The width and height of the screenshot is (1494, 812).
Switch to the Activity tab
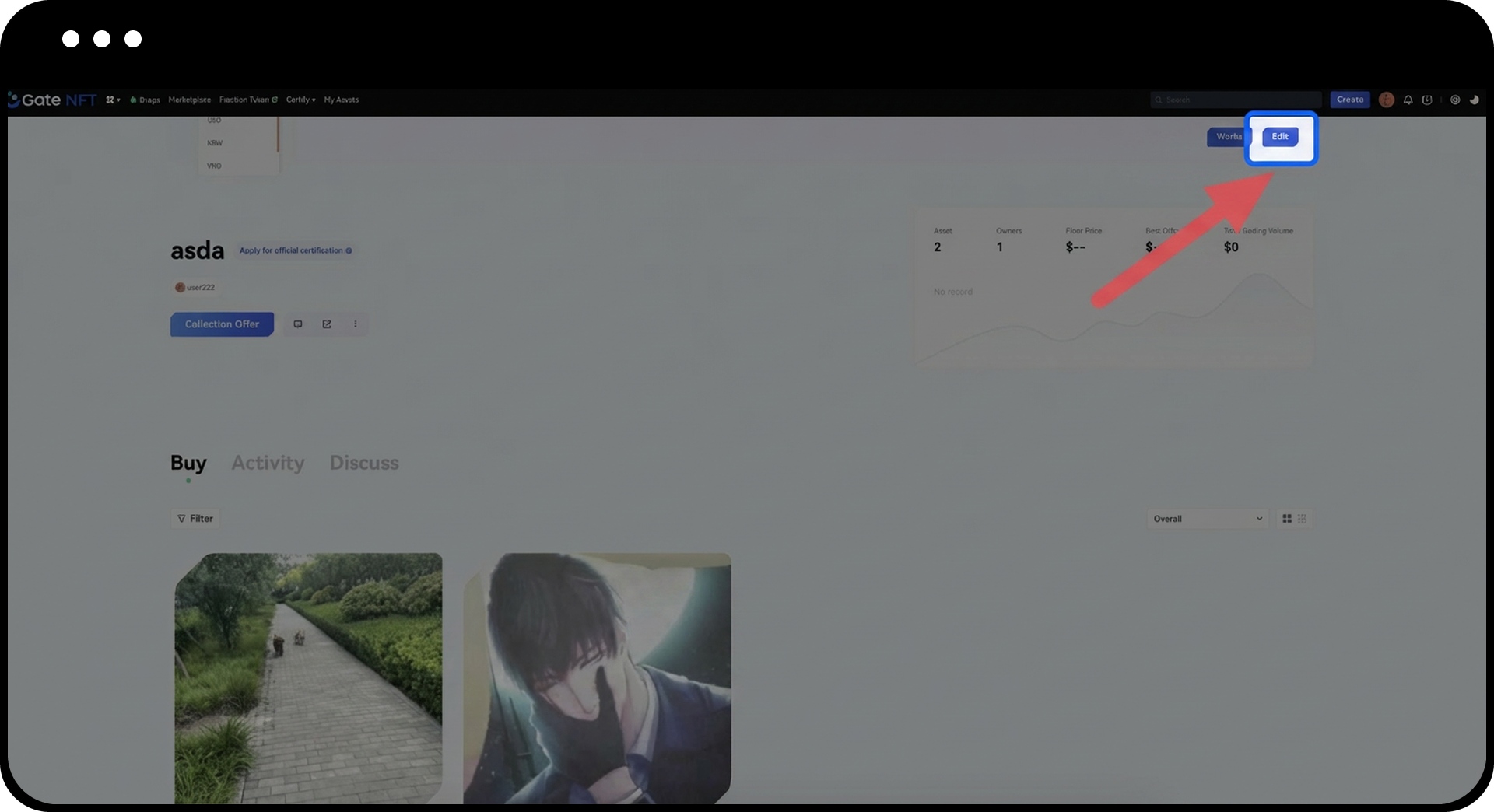268,463
